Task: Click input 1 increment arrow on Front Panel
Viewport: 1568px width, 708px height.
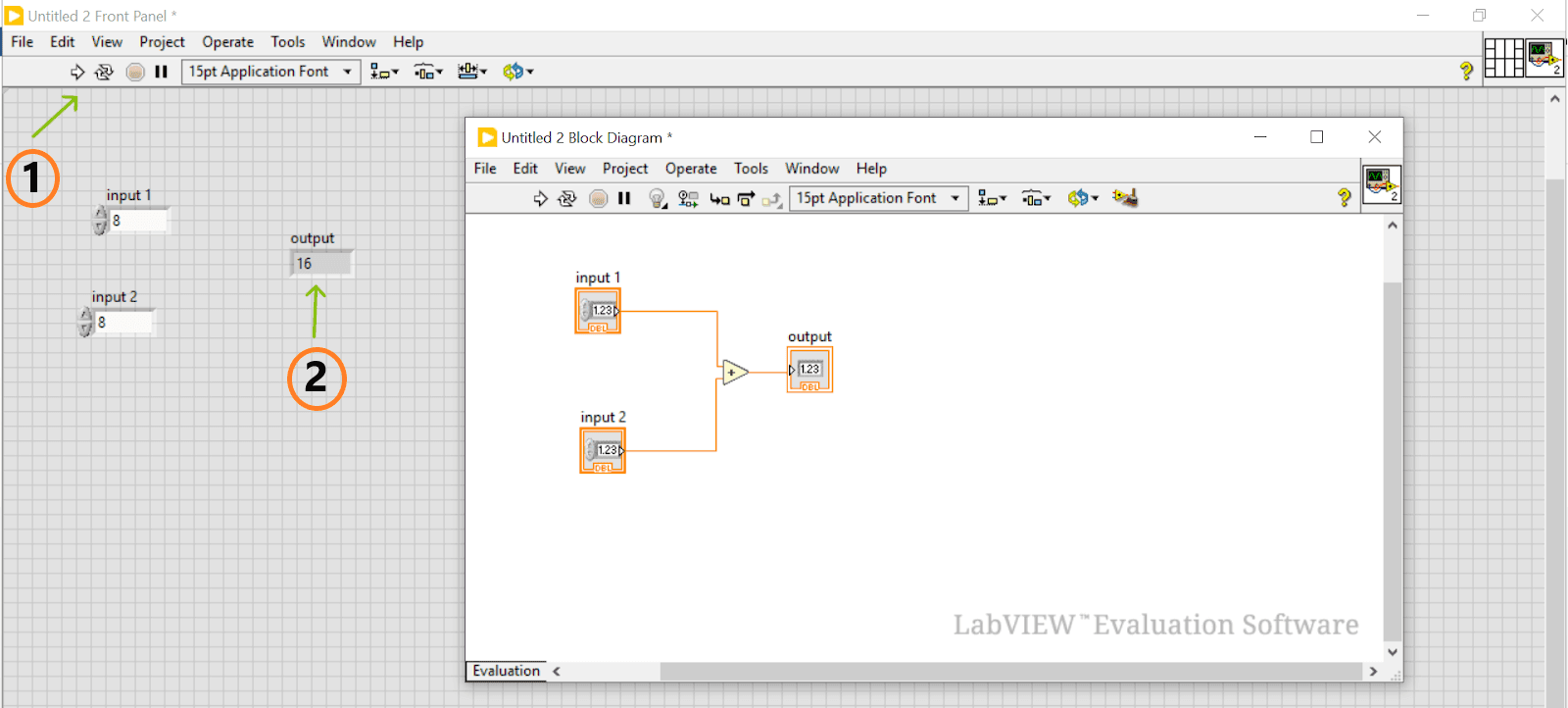Action: 100,214
